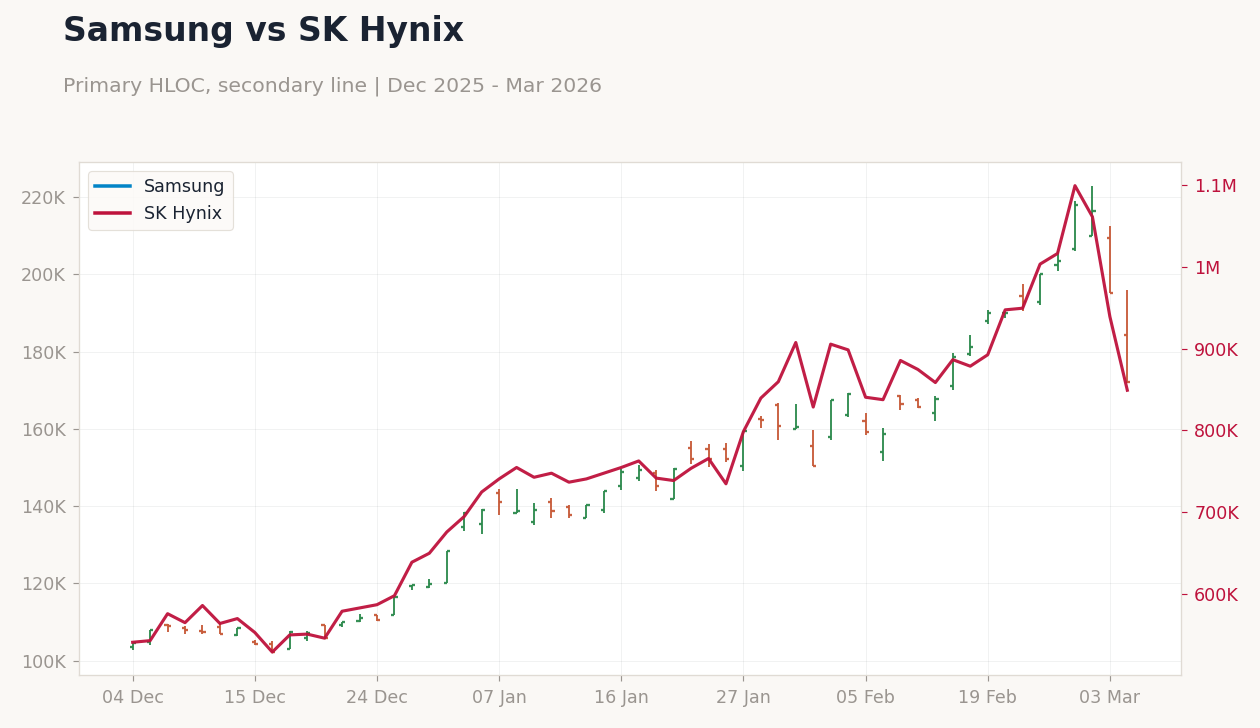This screenshot has width=1260, height=728.
Task: Click the 03 Mar x-axis label
Action: pyautogui.click(x=1110, y=698)
